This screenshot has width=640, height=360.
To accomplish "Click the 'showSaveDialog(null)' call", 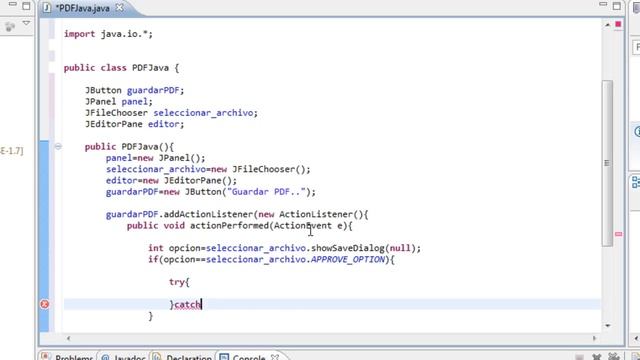I will tap(363, 248).
